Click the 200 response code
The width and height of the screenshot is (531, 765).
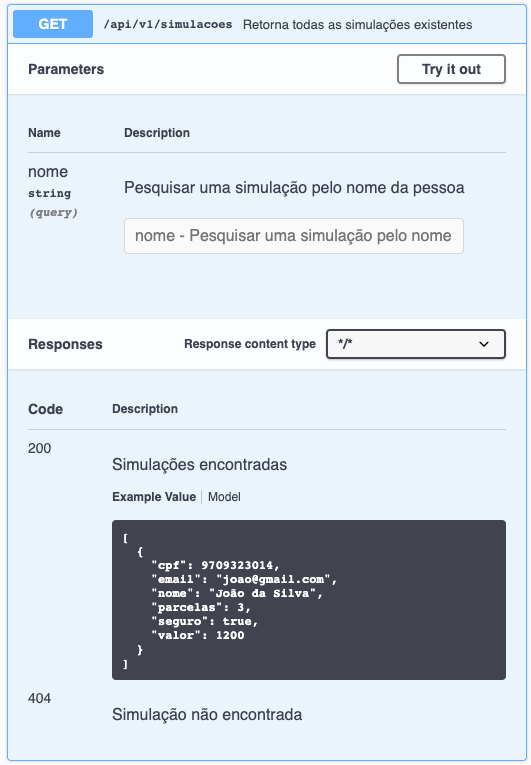pyautogui.click(x=40, y=448)
